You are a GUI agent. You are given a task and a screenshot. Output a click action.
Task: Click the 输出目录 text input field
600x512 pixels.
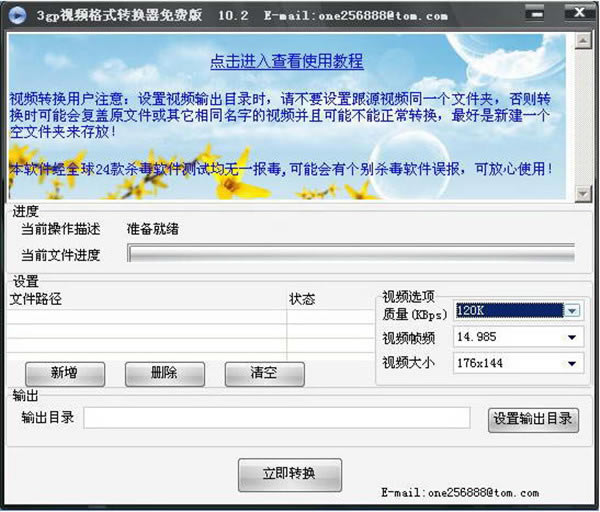(x=277, y=417)
